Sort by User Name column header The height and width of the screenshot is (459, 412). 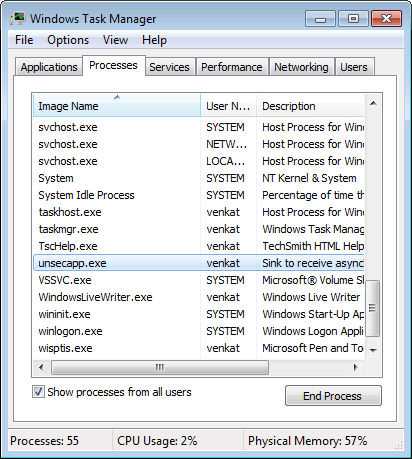228,106
